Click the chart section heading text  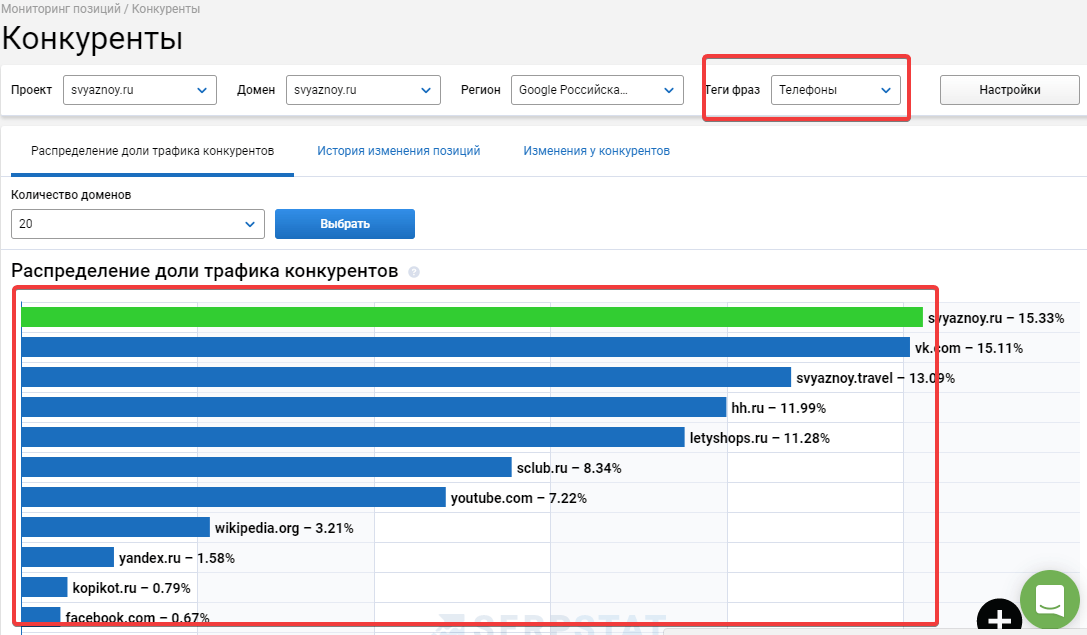[x=205, y=271]
